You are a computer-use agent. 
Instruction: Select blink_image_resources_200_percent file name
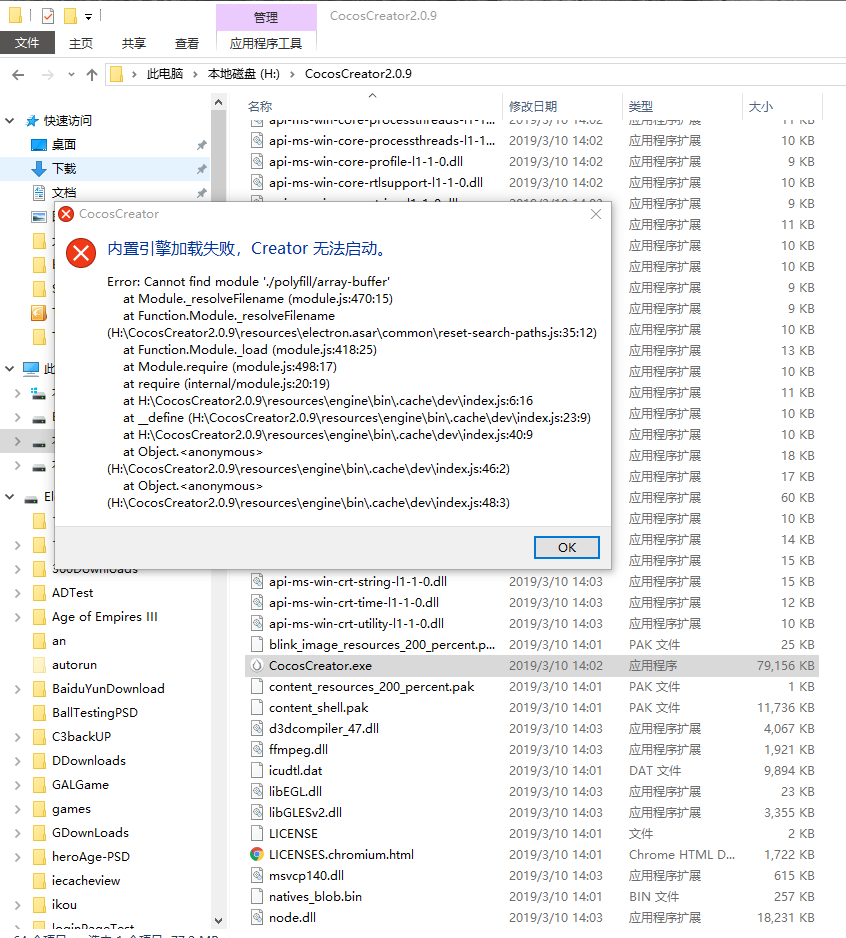pyautogui.click(x=382, y=644)
